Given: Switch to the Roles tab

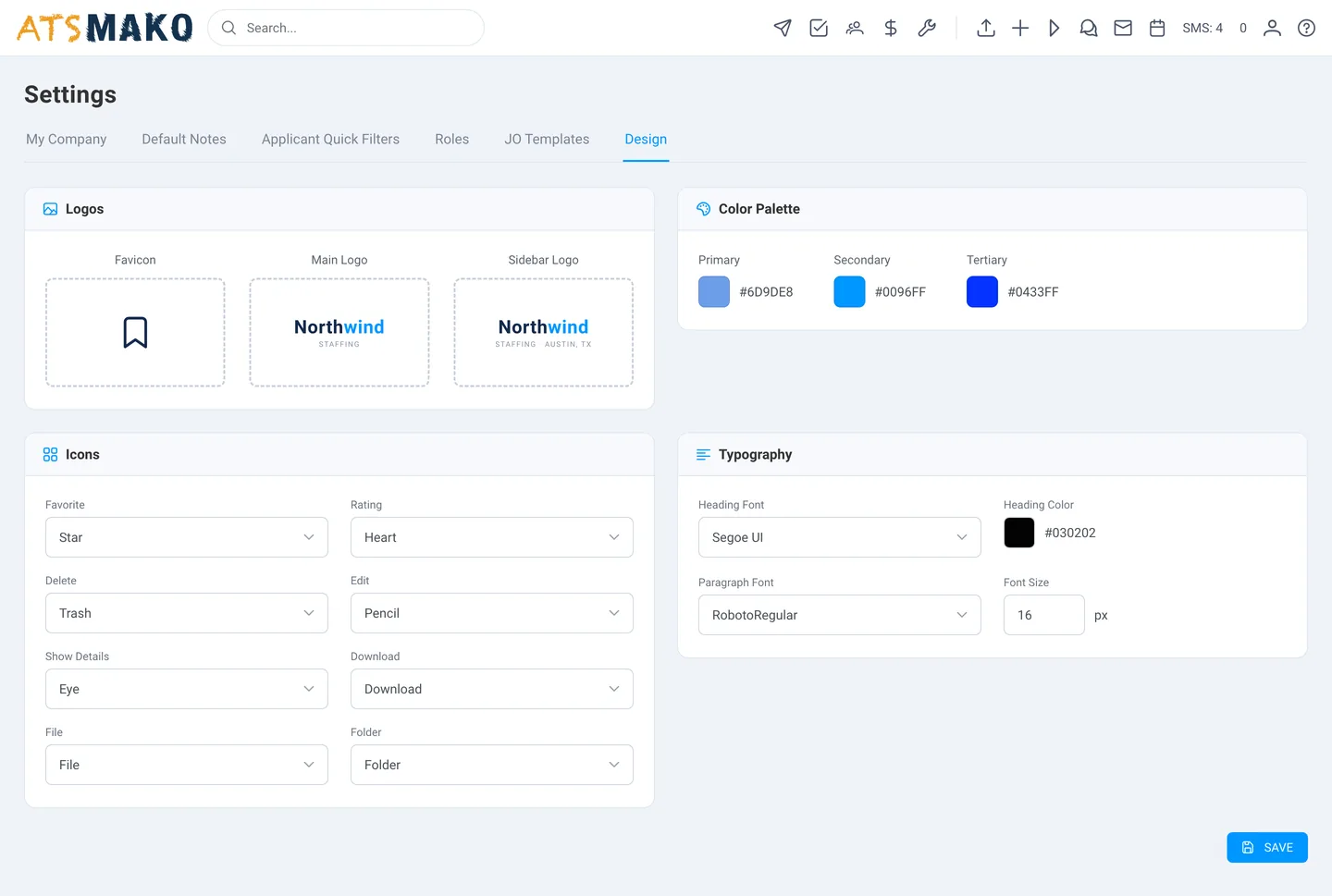Looking at the screenshot, I should click(452, 139).
